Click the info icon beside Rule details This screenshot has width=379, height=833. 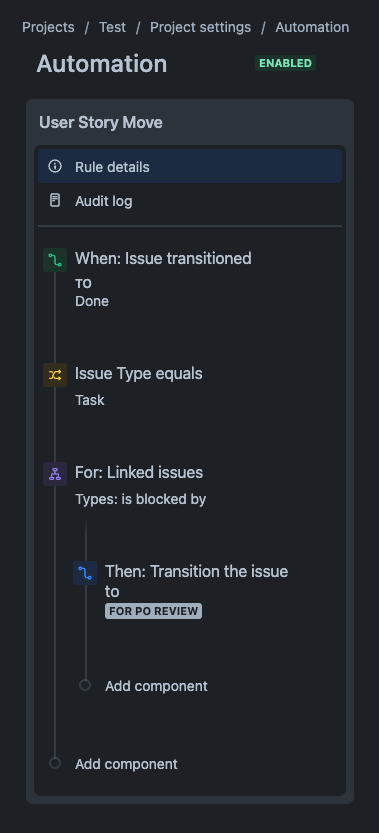(55, 166)
